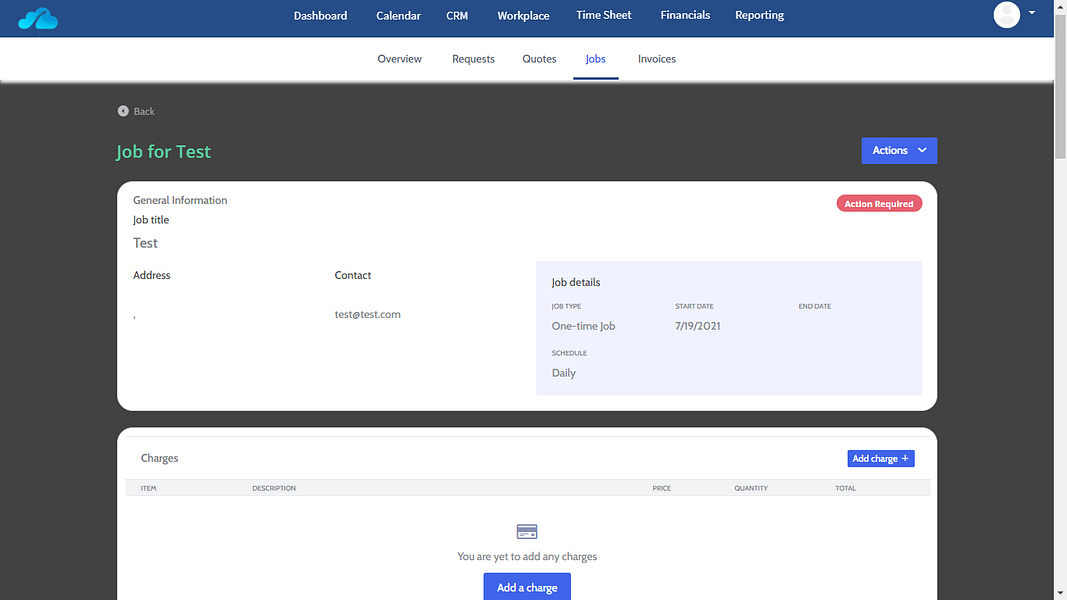The height and width of the screenshot is (600, 1067).
Task: Click the General Information label
Action: (x=180, y=200)
